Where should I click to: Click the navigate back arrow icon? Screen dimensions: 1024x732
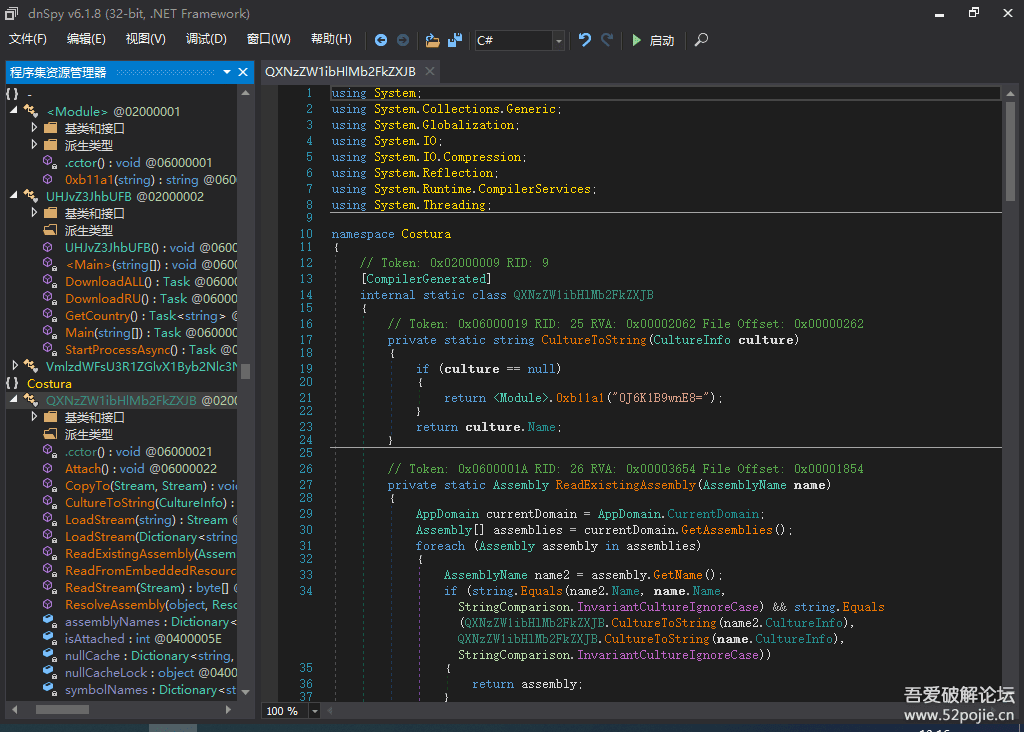381,40
